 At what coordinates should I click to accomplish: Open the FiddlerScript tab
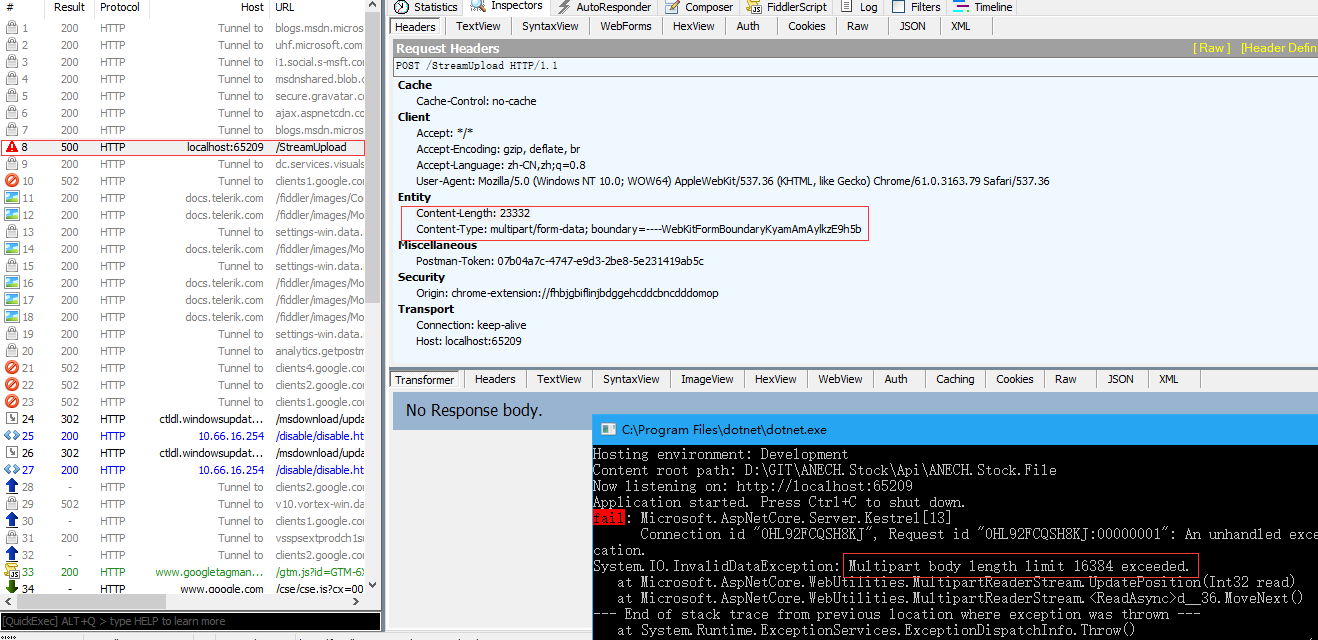tap(785, 7)
